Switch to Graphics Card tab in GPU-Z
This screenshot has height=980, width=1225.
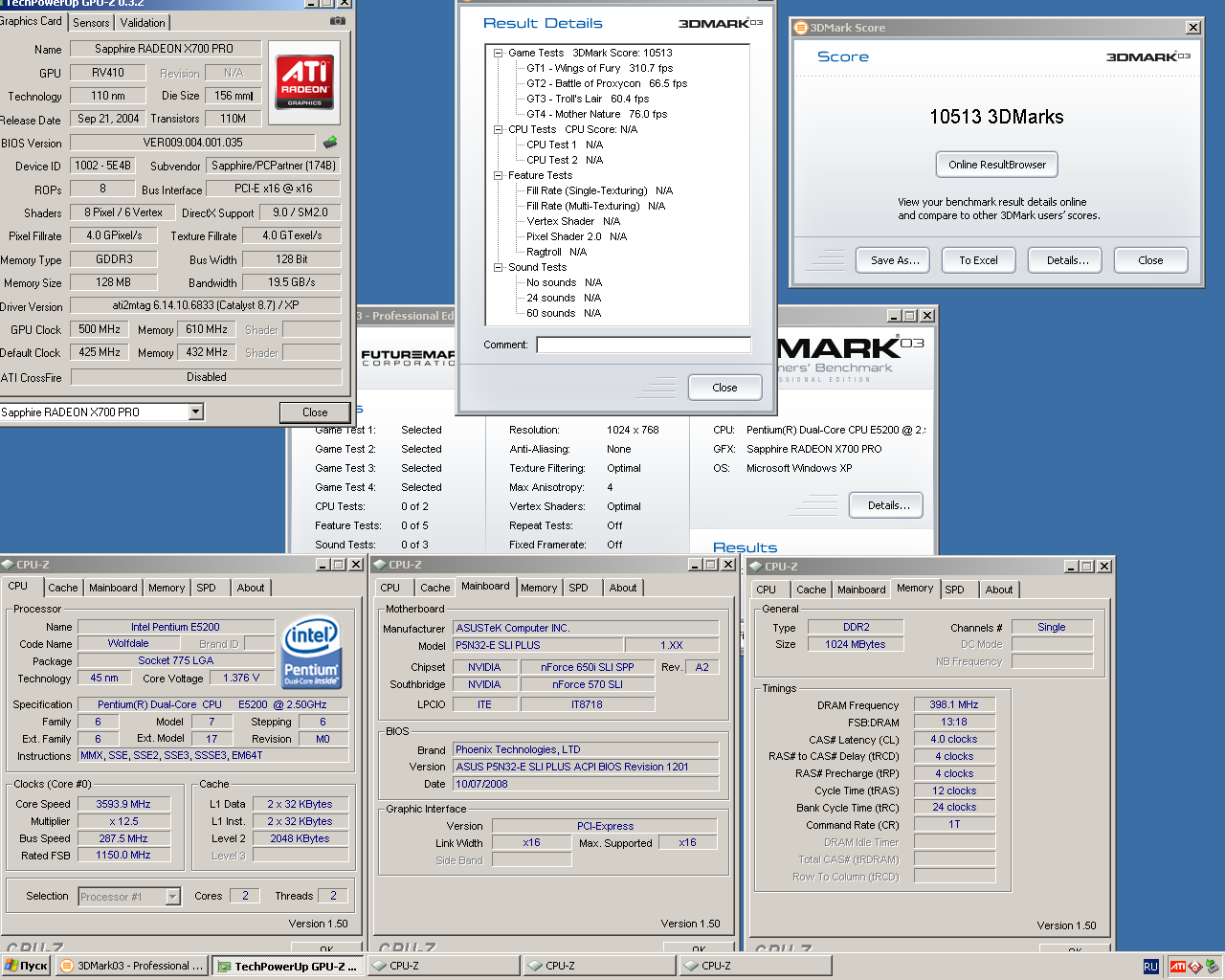(x=32, y=21)
